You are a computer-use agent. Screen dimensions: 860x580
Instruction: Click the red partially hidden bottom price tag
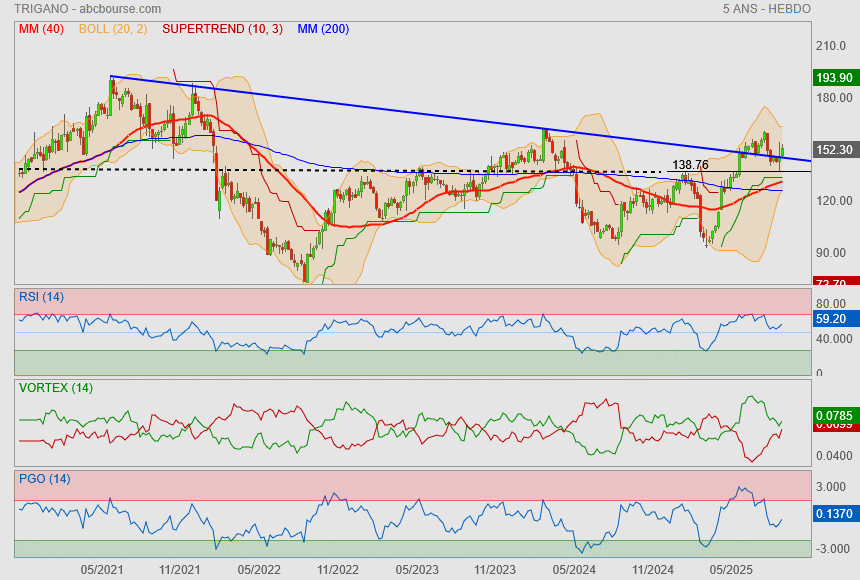tap(834, 283)
